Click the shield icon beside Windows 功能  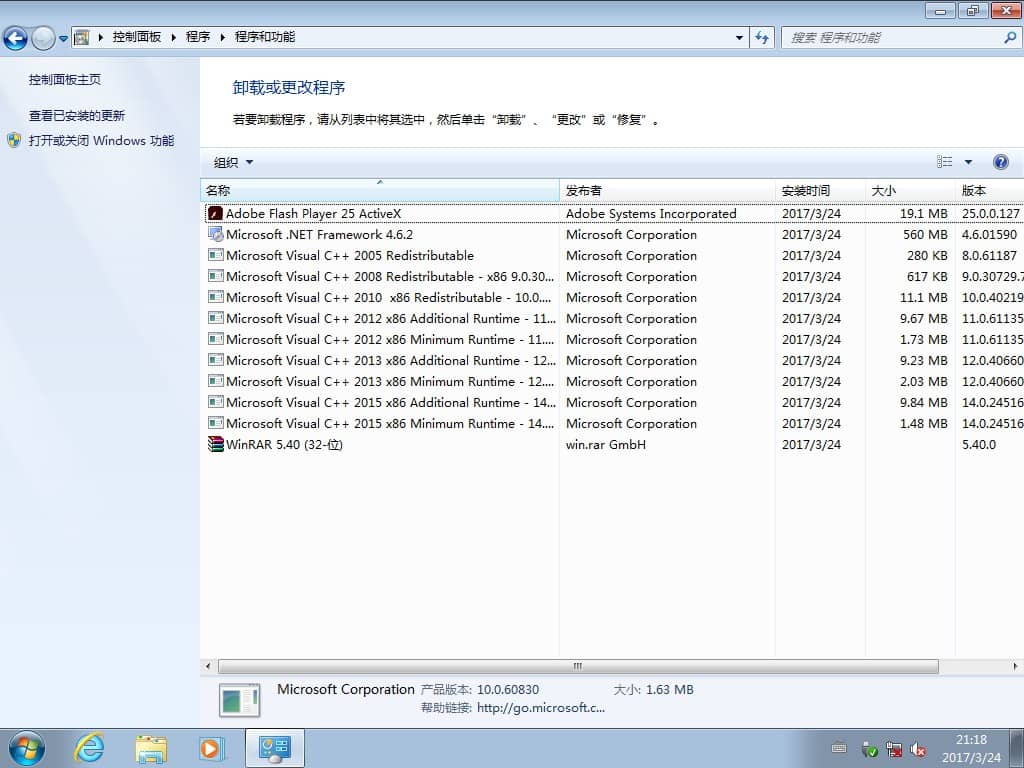(14, 140)
